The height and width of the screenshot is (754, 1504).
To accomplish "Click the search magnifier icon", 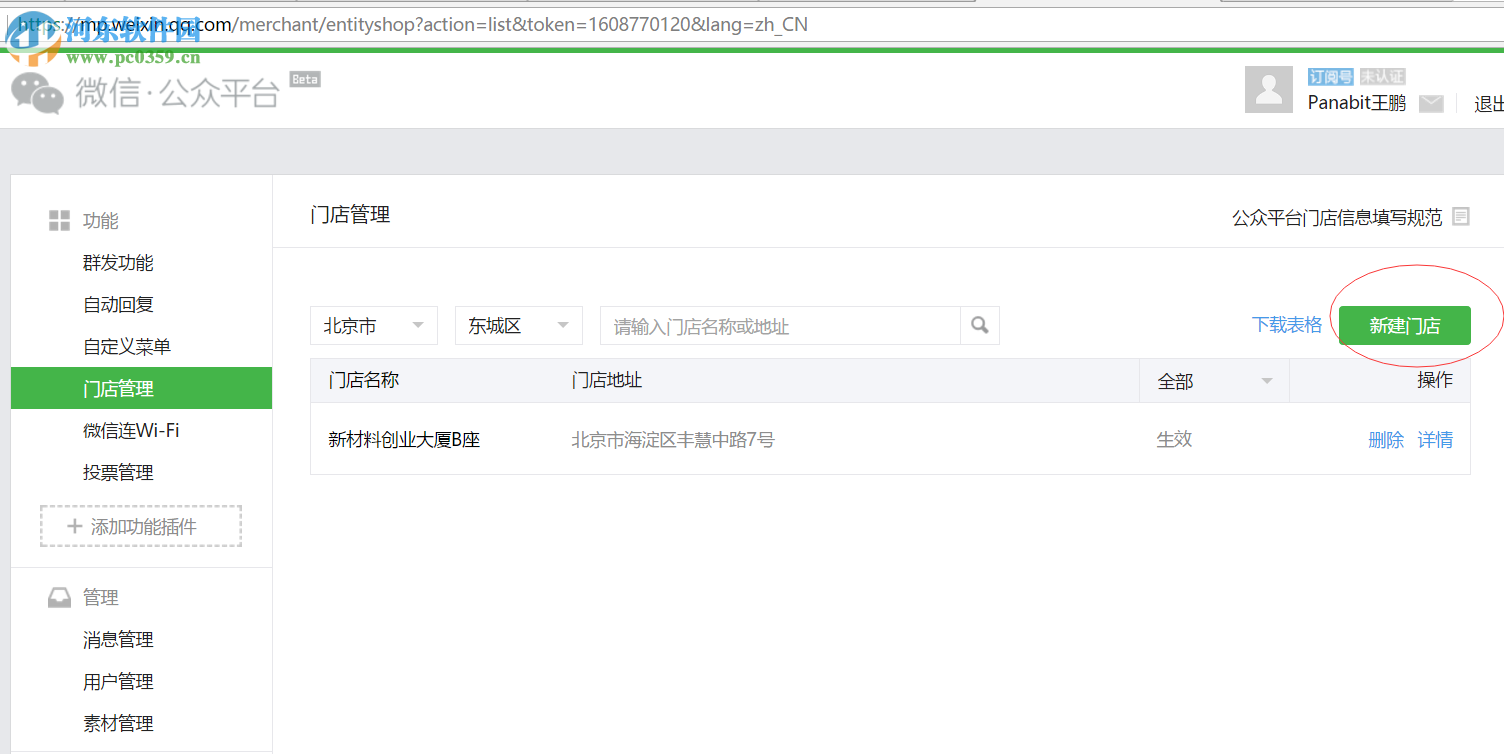I will coord(978,325).
